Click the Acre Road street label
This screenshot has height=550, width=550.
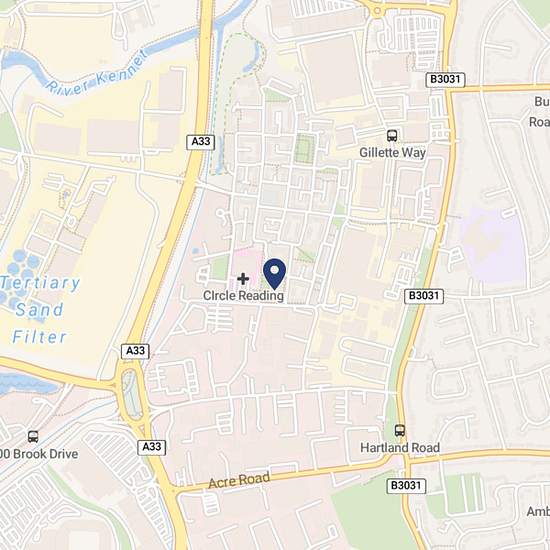click(x=239, y=480)
